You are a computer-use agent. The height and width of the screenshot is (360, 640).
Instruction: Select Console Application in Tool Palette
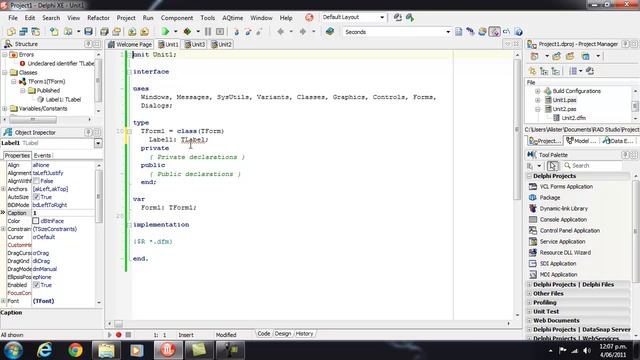tap(563, 220)
